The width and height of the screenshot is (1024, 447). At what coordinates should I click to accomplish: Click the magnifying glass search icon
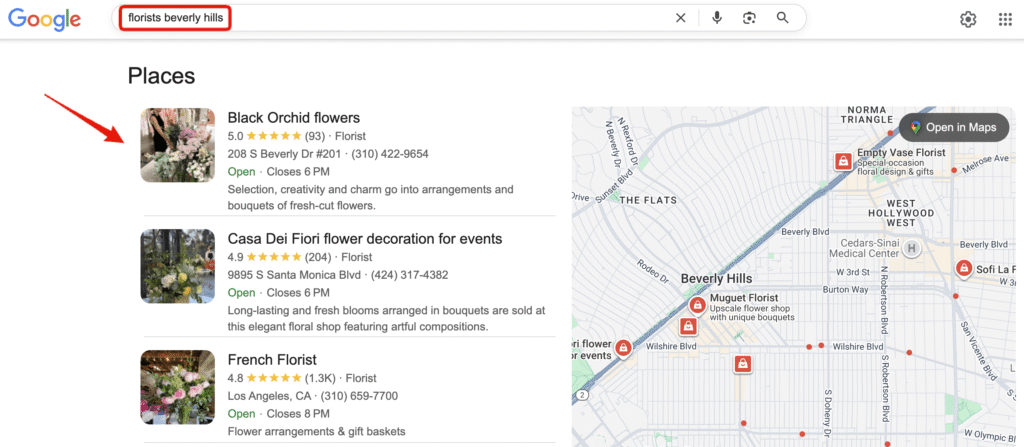(782, 18)
